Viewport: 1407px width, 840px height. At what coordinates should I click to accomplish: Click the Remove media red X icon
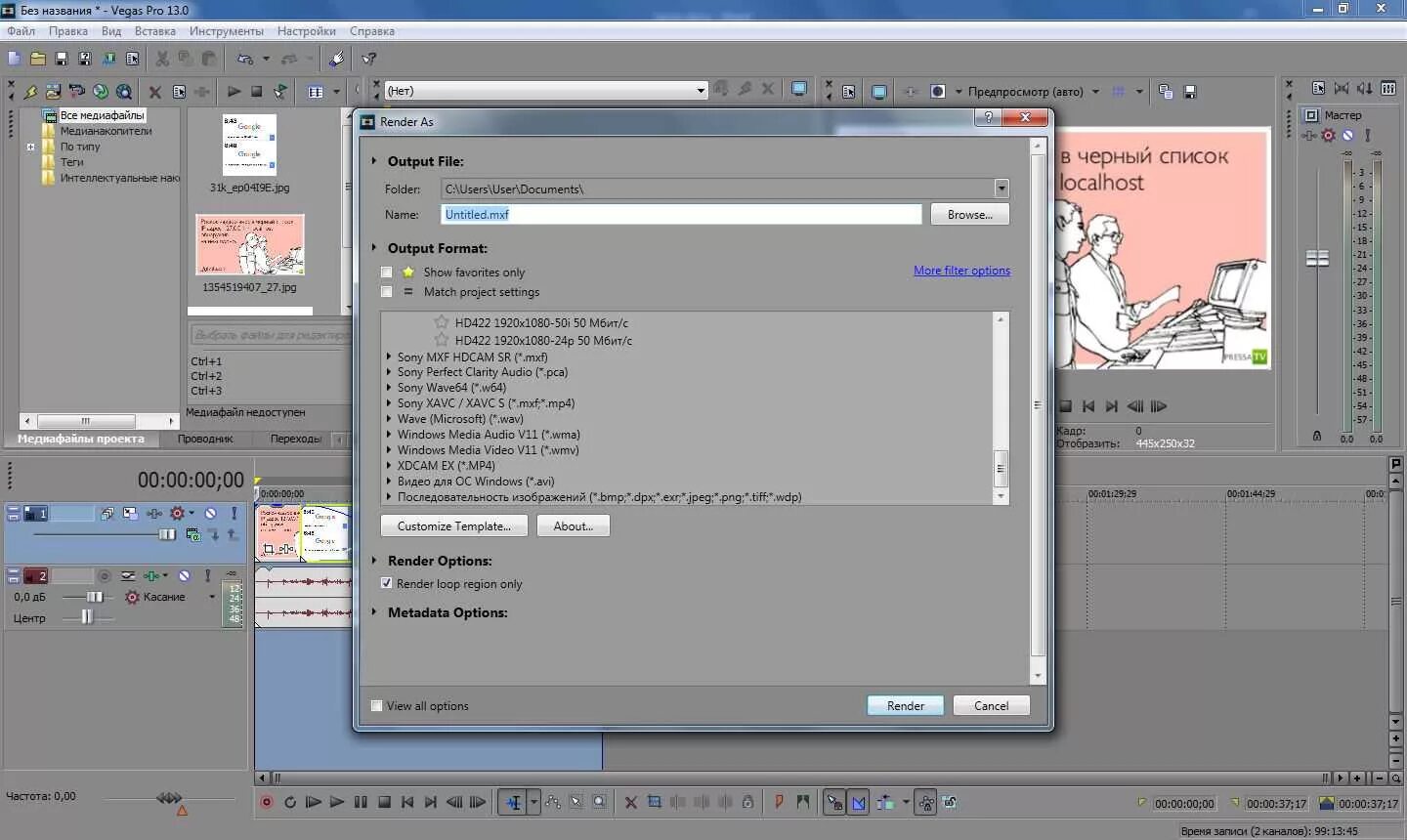coord(154,92)
